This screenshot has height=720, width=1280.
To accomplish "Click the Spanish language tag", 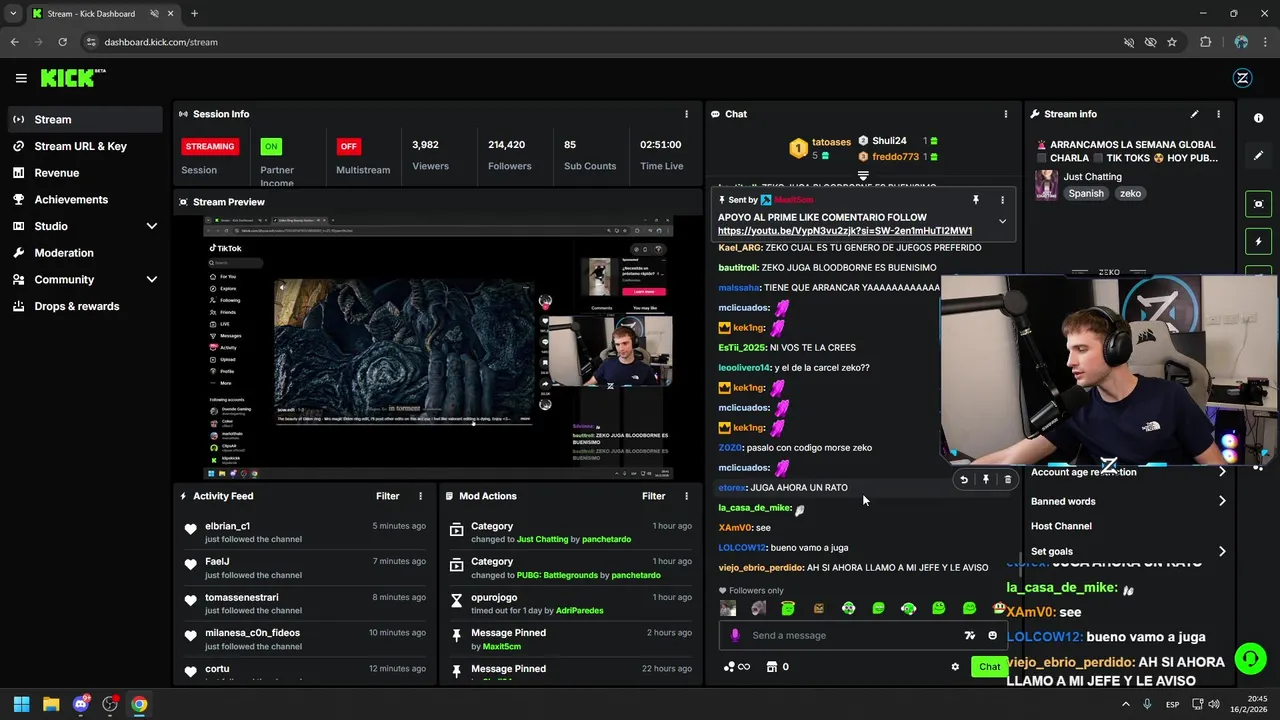I will pos(1086,194).
